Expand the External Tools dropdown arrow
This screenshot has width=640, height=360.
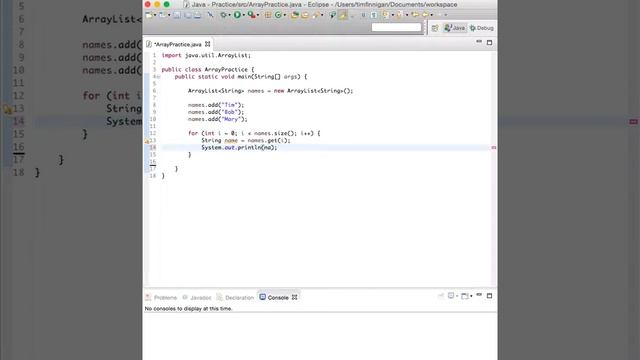tap(258, 15)
